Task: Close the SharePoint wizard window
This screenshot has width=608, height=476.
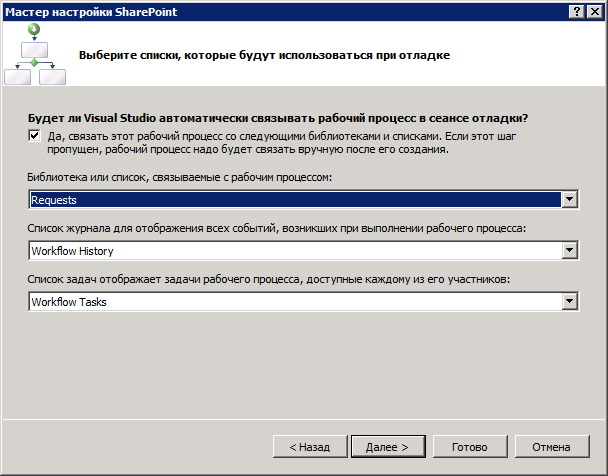Action: point(595,12)
